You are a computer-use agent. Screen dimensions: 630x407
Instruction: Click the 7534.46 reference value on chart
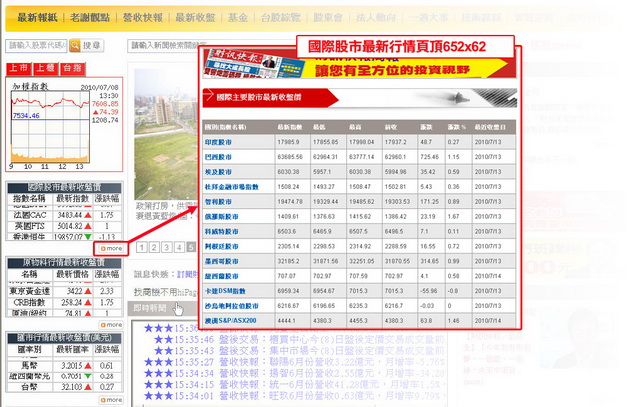[x=26, y=116]
